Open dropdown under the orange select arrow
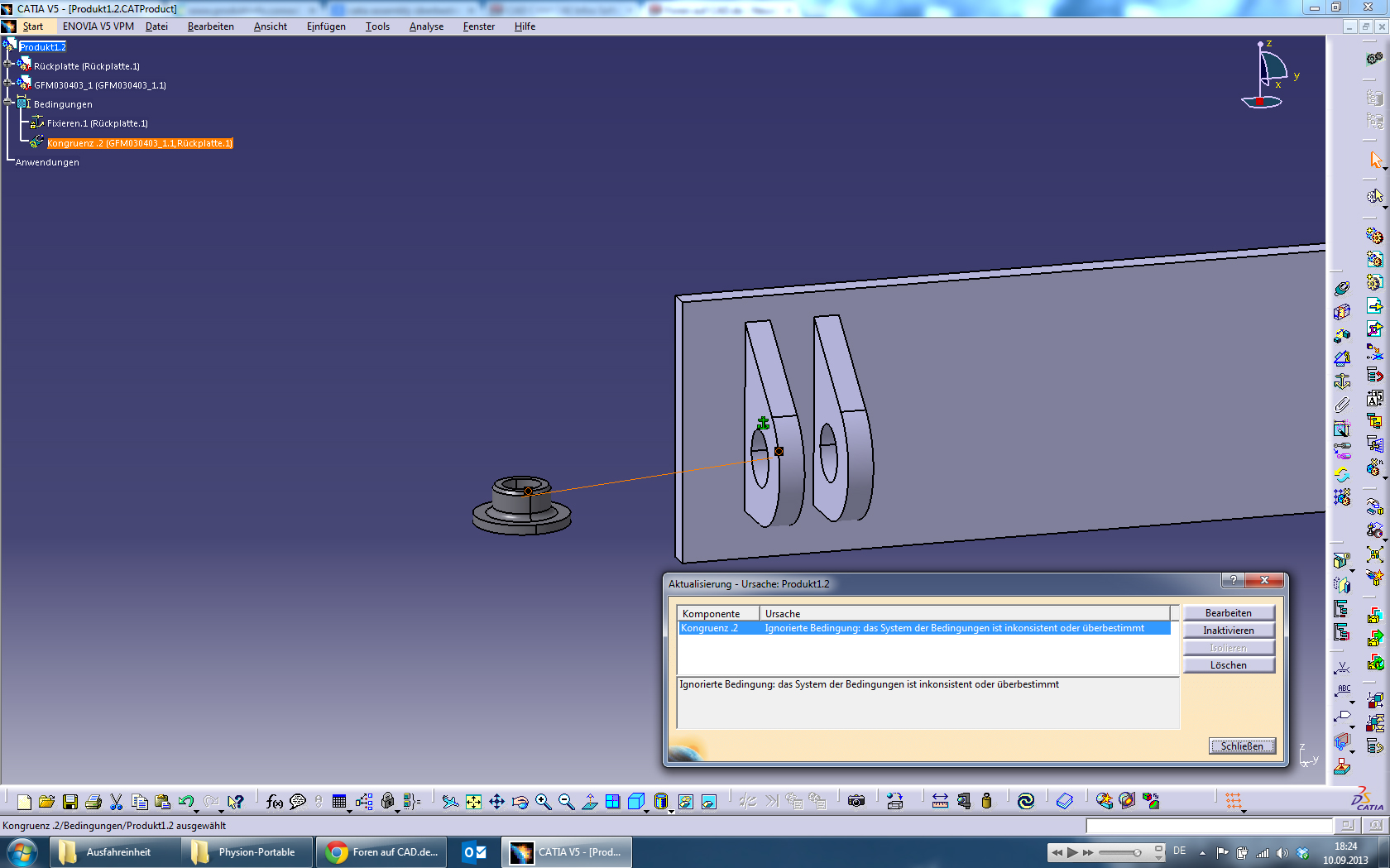1390x868 pixels. (x=1384, y=168)
